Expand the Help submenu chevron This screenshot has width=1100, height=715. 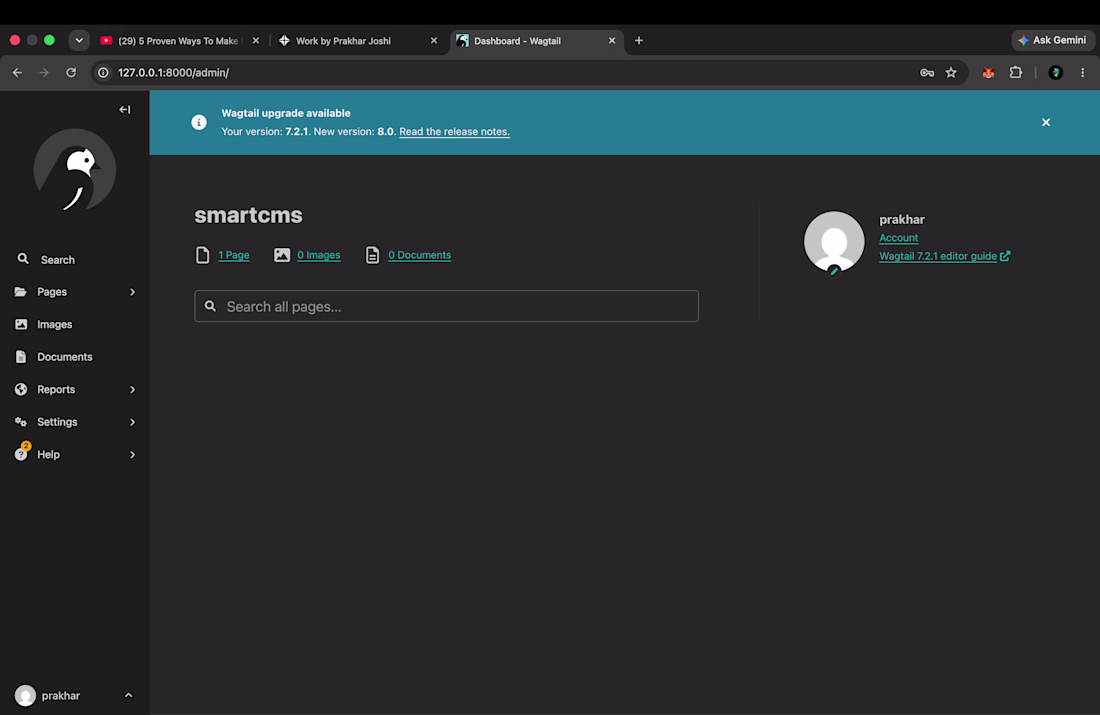point(133,455)
